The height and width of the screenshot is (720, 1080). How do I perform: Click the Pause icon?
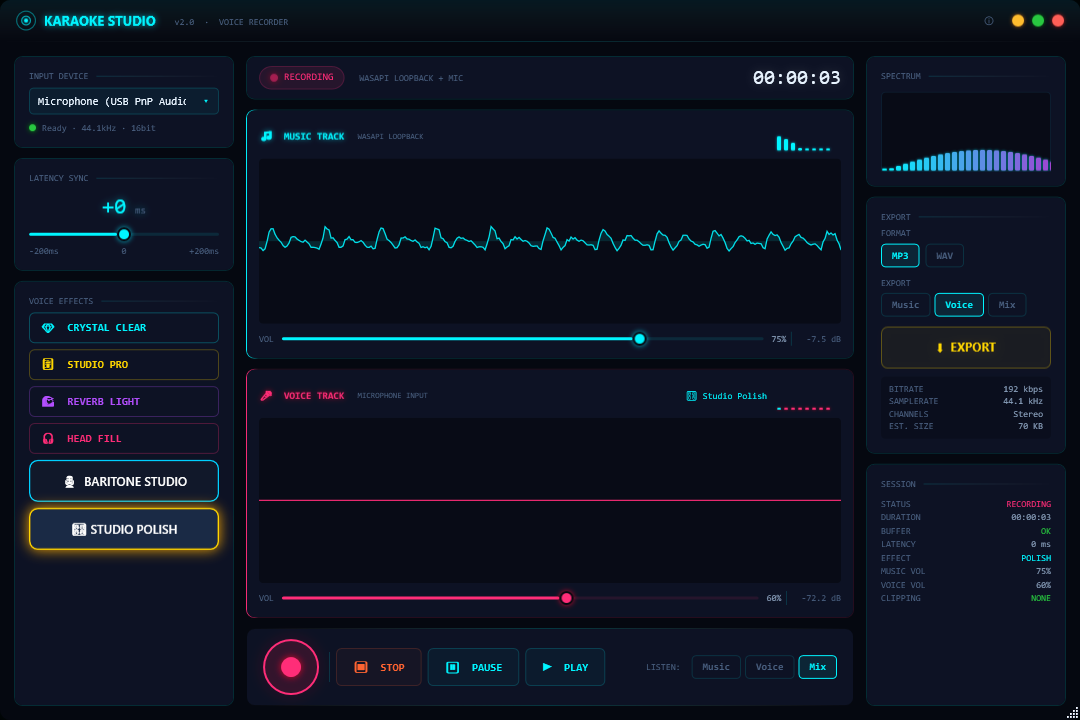pyautogui.click(x=453, y=667)
